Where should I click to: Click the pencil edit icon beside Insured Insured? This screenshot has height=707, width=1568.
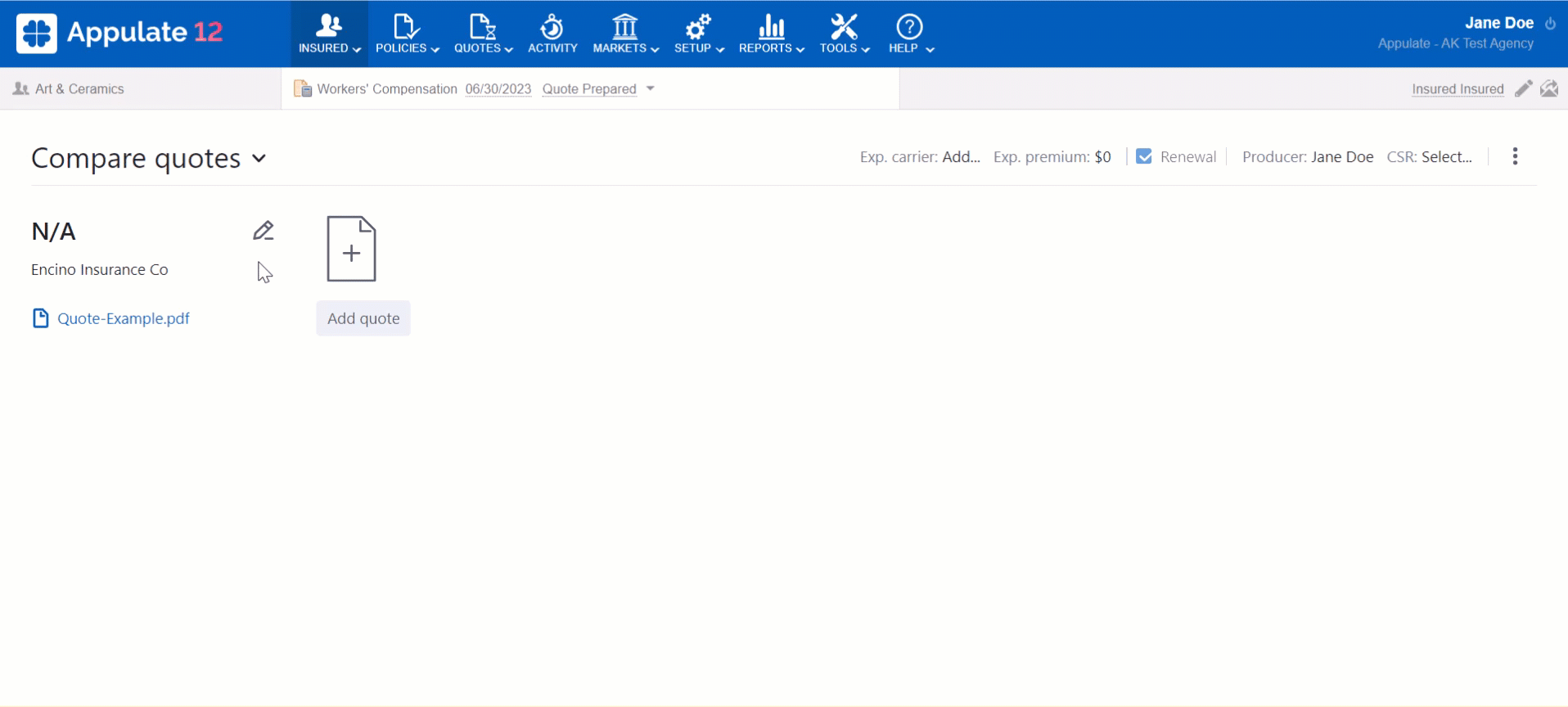pyautogui.click(x=1523, y=88)
